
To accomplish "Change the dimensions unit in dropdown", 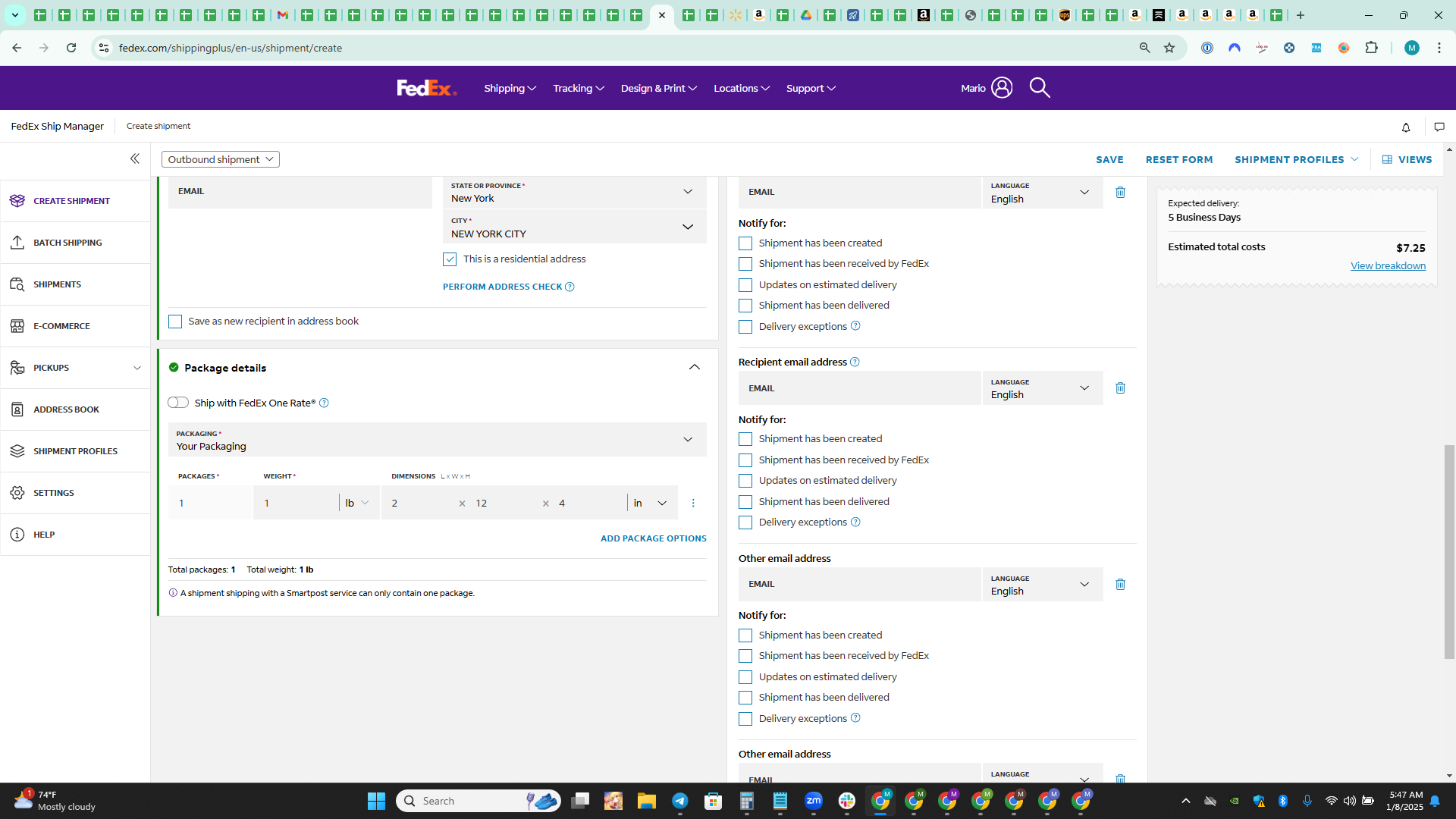I will (x=650, y=503).
